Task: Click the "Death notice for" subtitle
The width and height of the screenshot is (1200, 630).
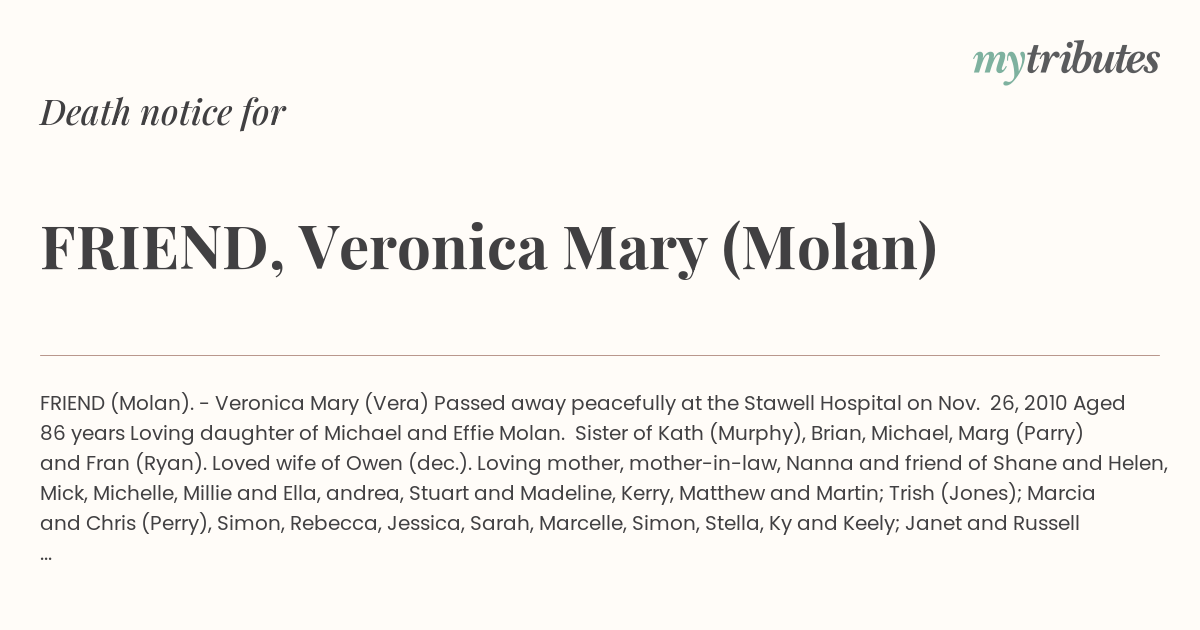Action: 163,113
